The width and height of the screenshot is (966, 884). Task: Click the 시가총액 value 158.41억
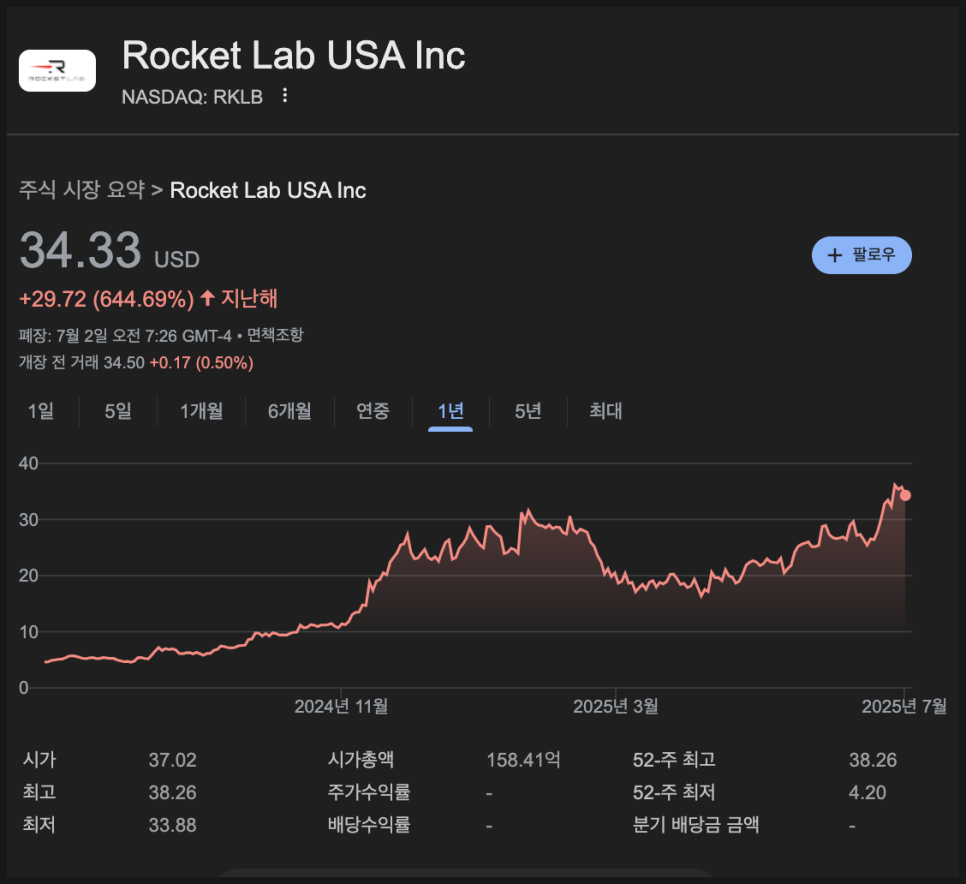click(524, 760)
